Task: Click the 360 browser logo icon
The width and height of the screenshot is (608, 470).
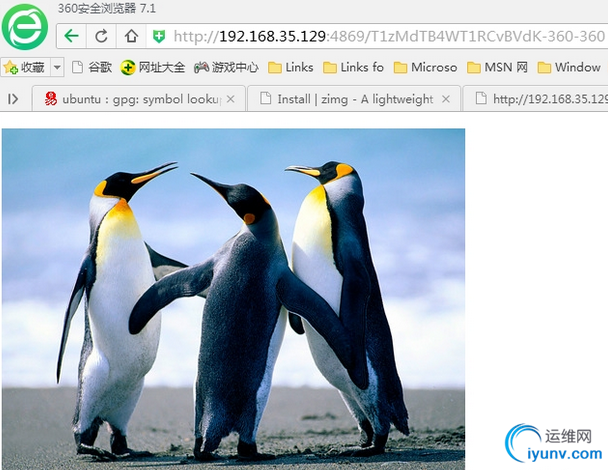Action: 25,27
